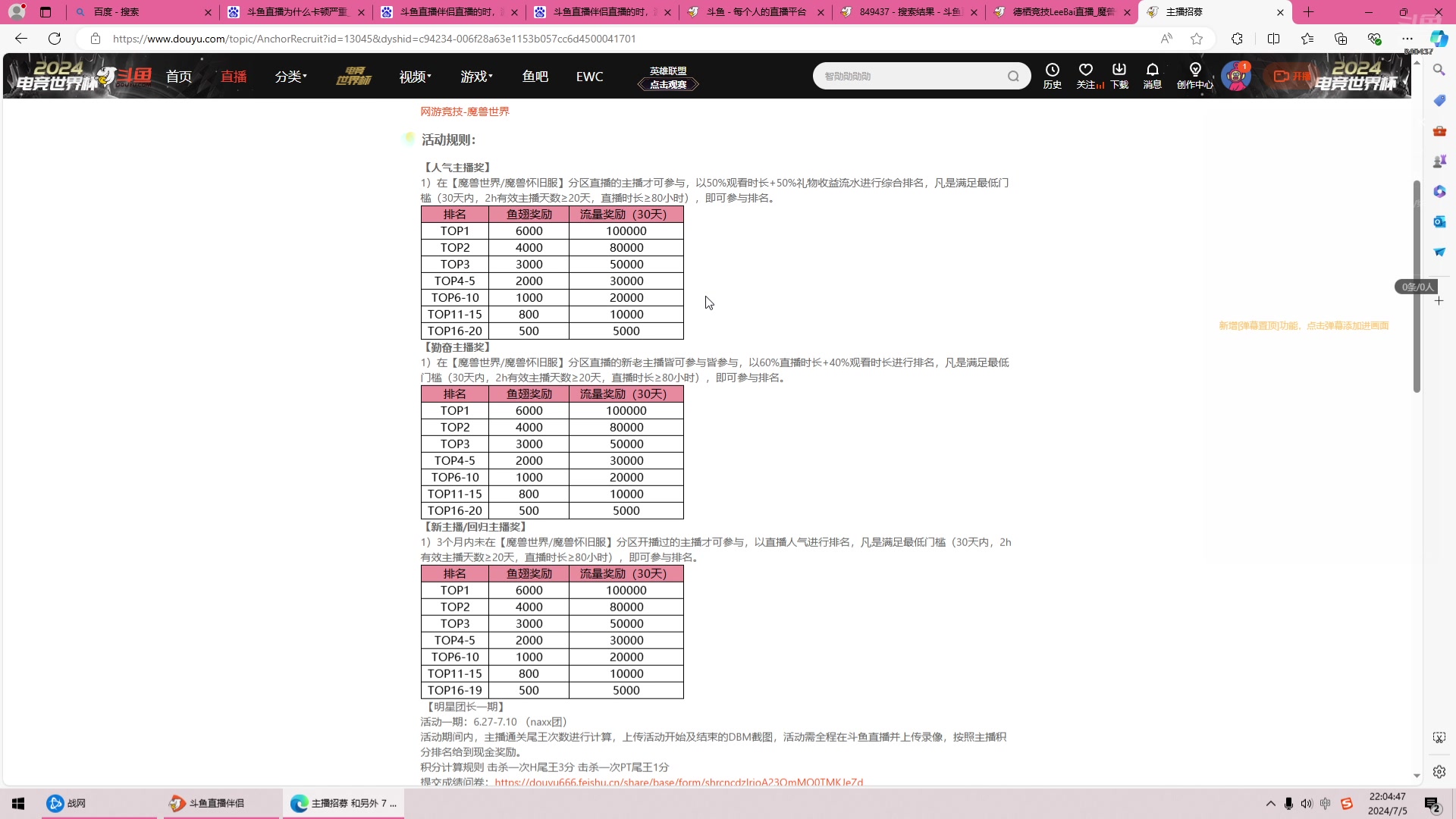Click the browser back arrow
This screenshot has height=819, width=1456.
pos(21,39)
